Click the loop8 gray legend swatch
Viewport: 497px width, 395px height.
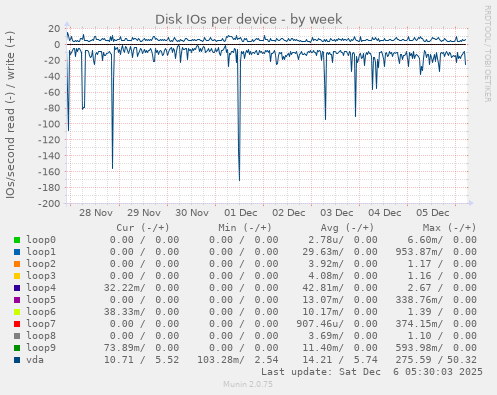[x=17, y=336]
